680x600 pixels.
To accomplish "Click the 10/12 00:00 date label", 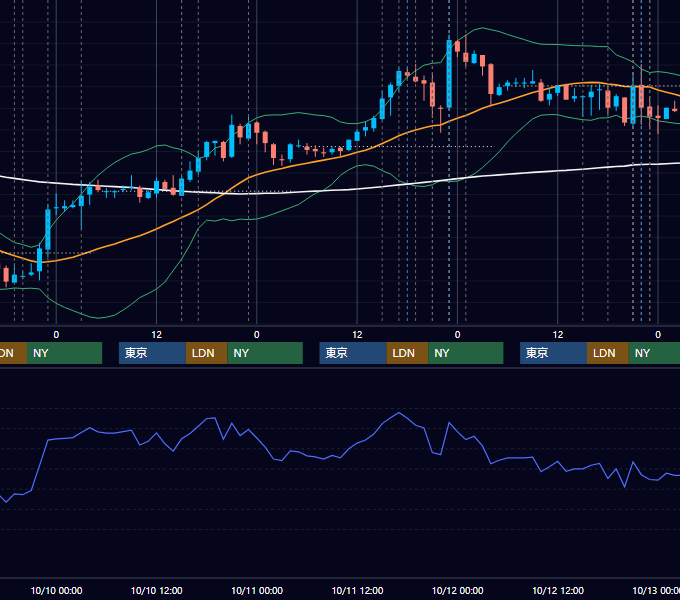I will (x=458, y=590).
